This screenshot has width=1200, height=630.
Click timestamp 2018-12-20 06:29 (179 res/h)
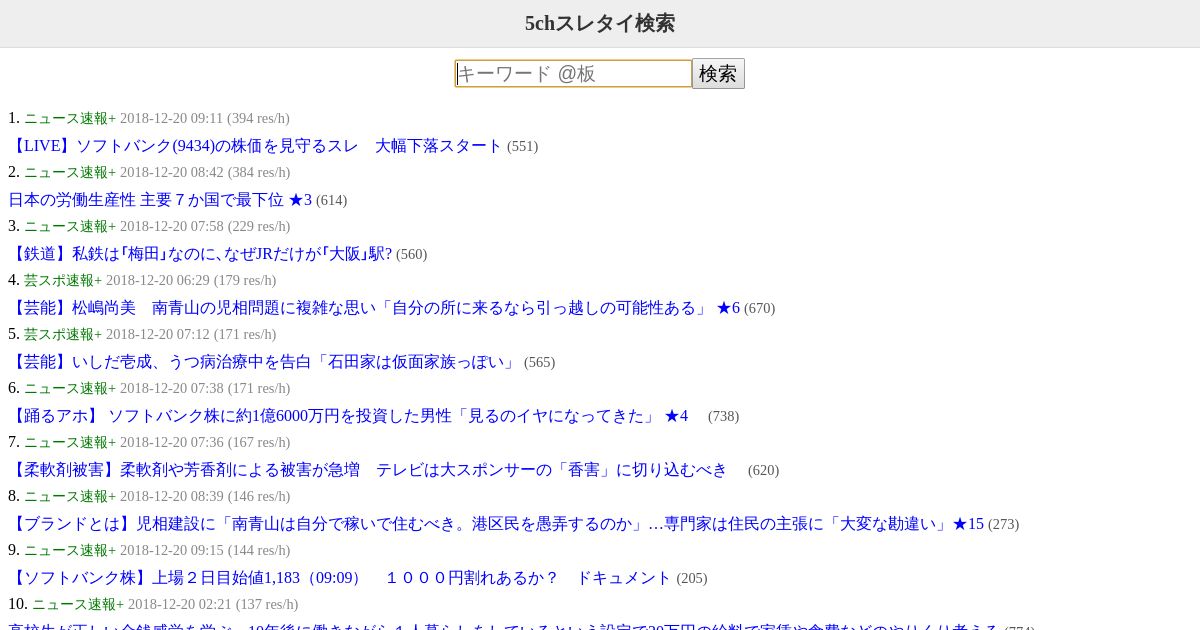(x=191, y=280)
